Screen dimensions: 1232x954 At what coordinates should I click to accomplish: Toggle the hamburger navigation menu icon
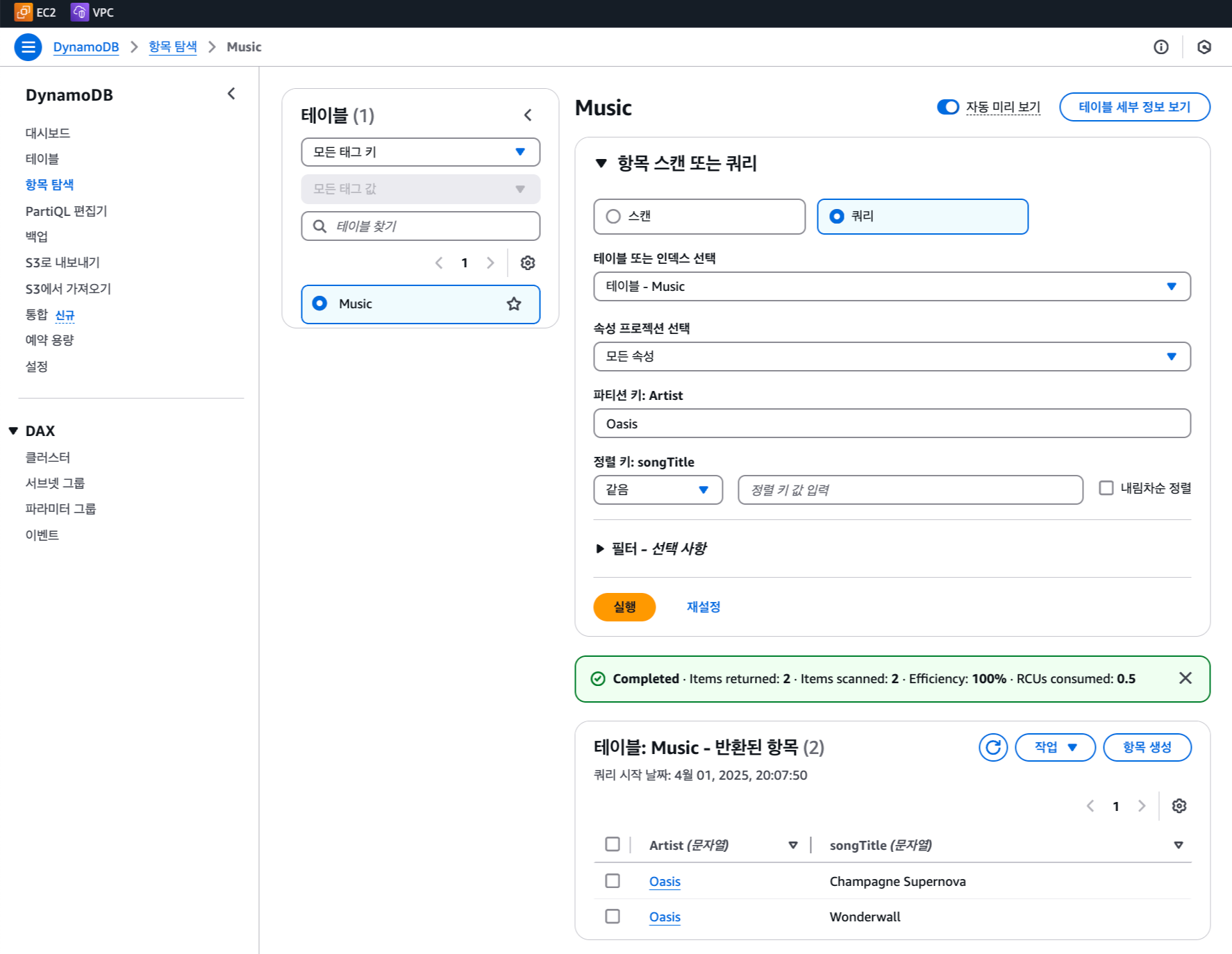coord(28,47)
